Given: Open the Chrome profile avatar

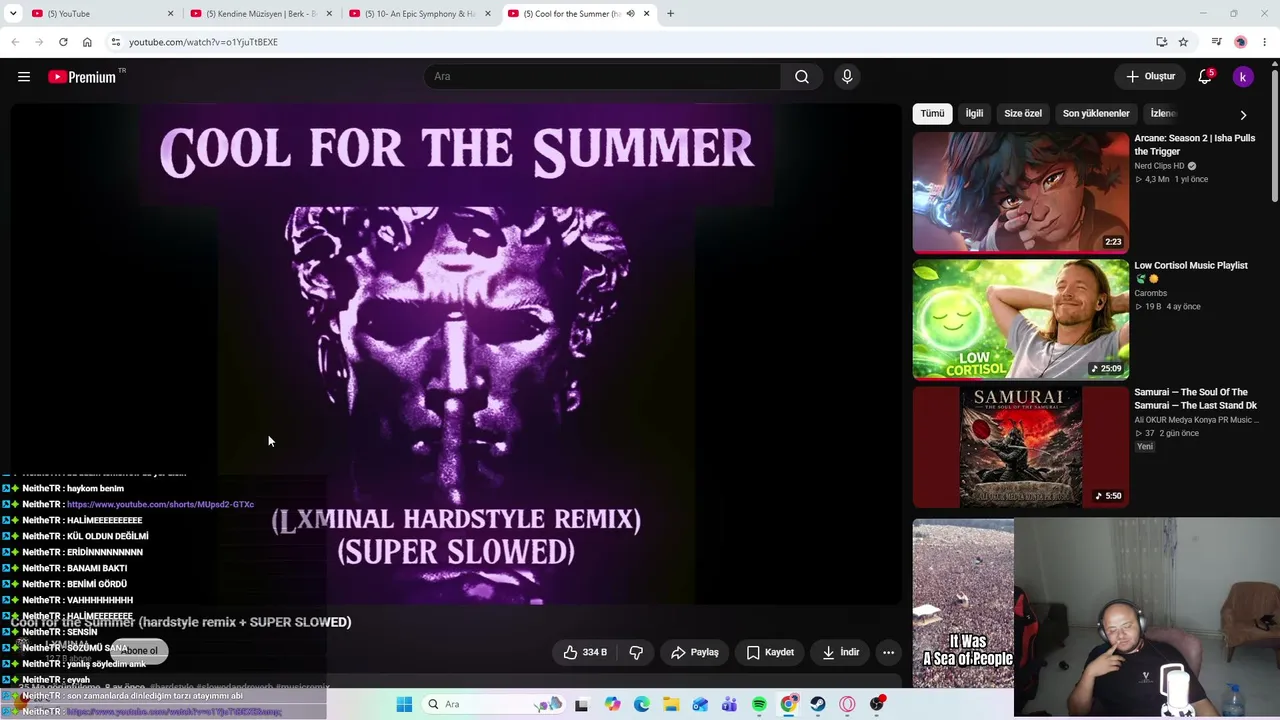Looking at the screenshot, I should click(x=1241, y=42).
